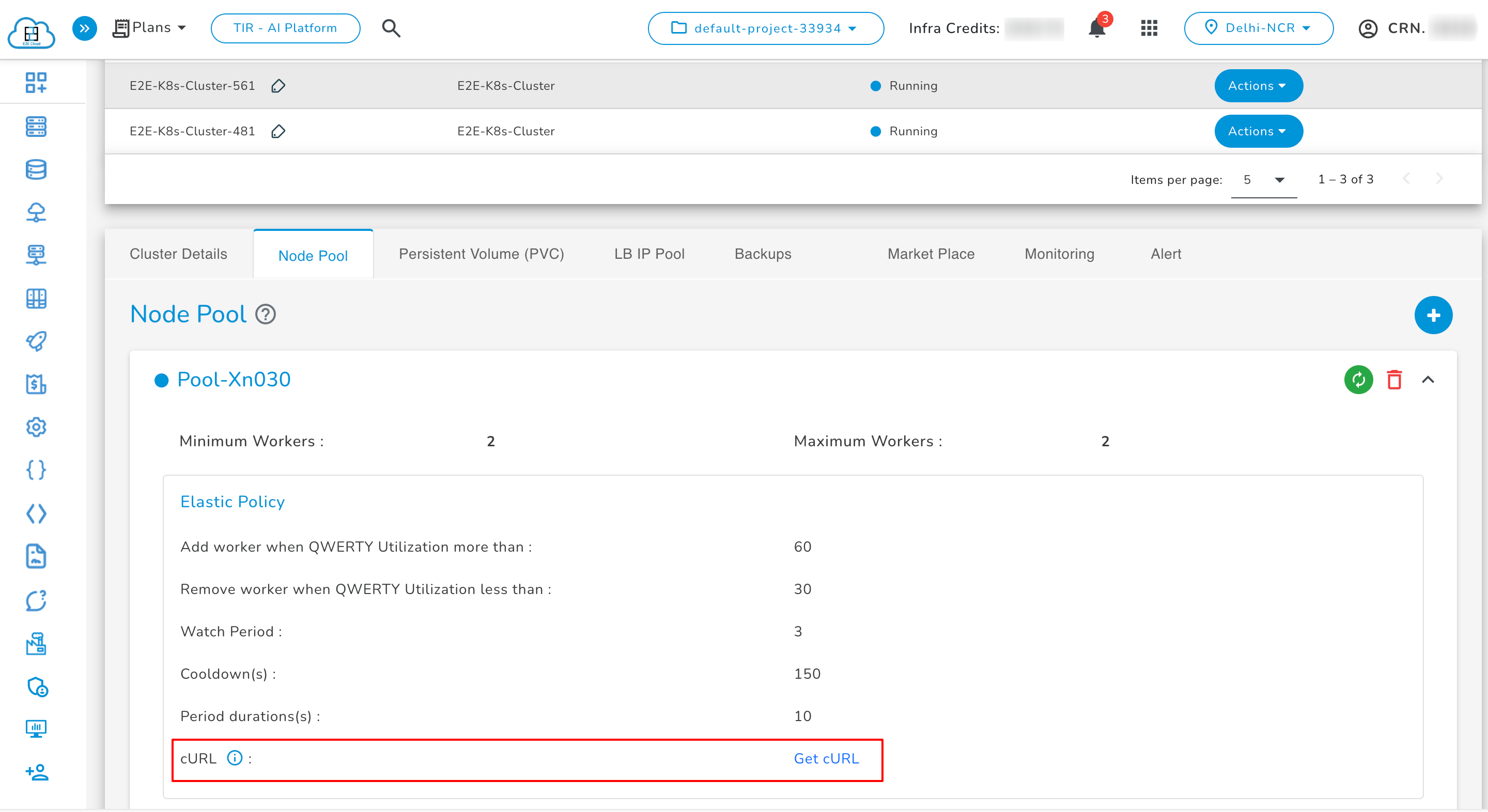Expand the Delhi-NCR region selector
1488x812 pixels.
point(1258,28)
